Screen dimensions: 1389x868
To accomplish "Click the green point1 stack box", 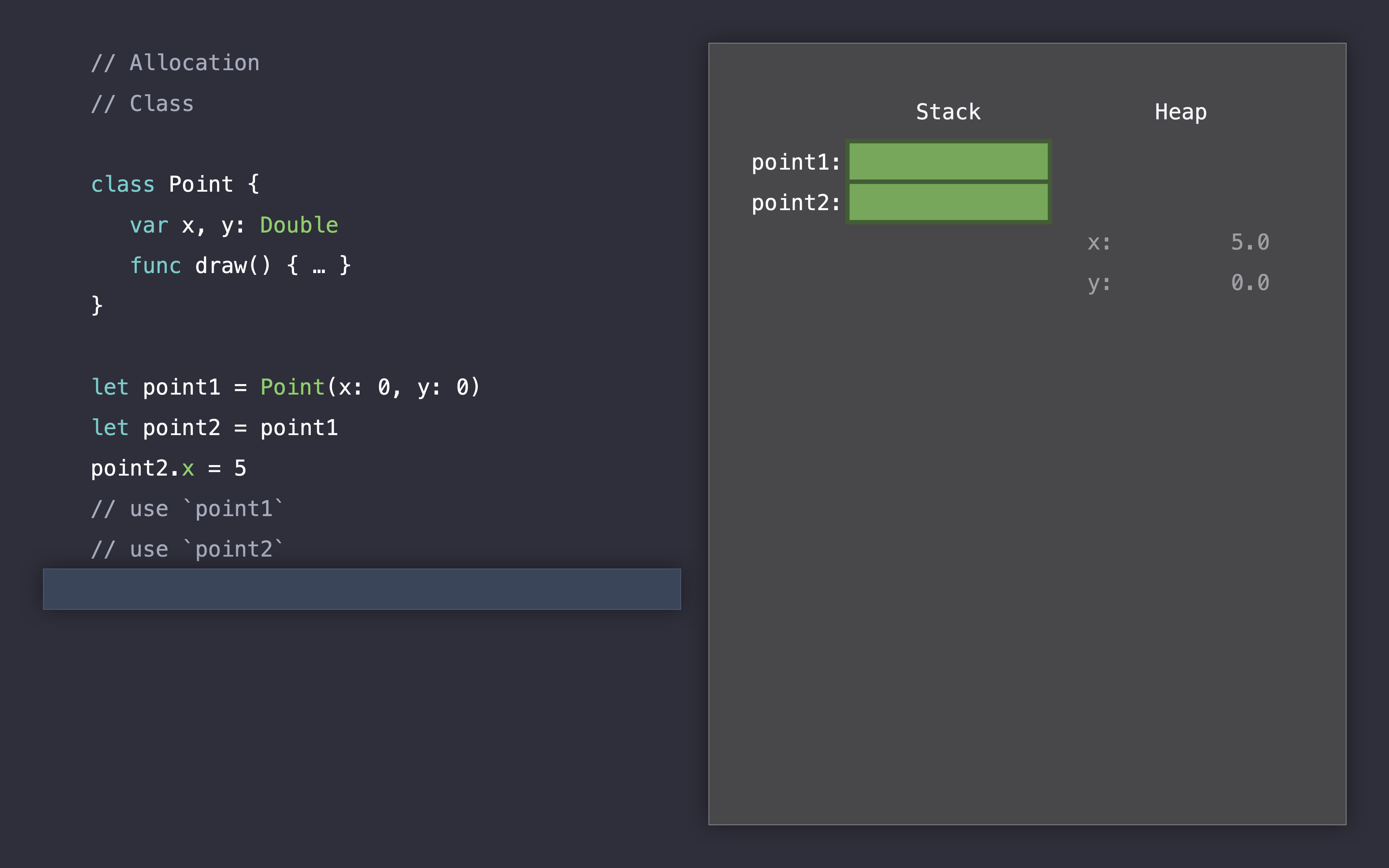I will click(948, 161).
